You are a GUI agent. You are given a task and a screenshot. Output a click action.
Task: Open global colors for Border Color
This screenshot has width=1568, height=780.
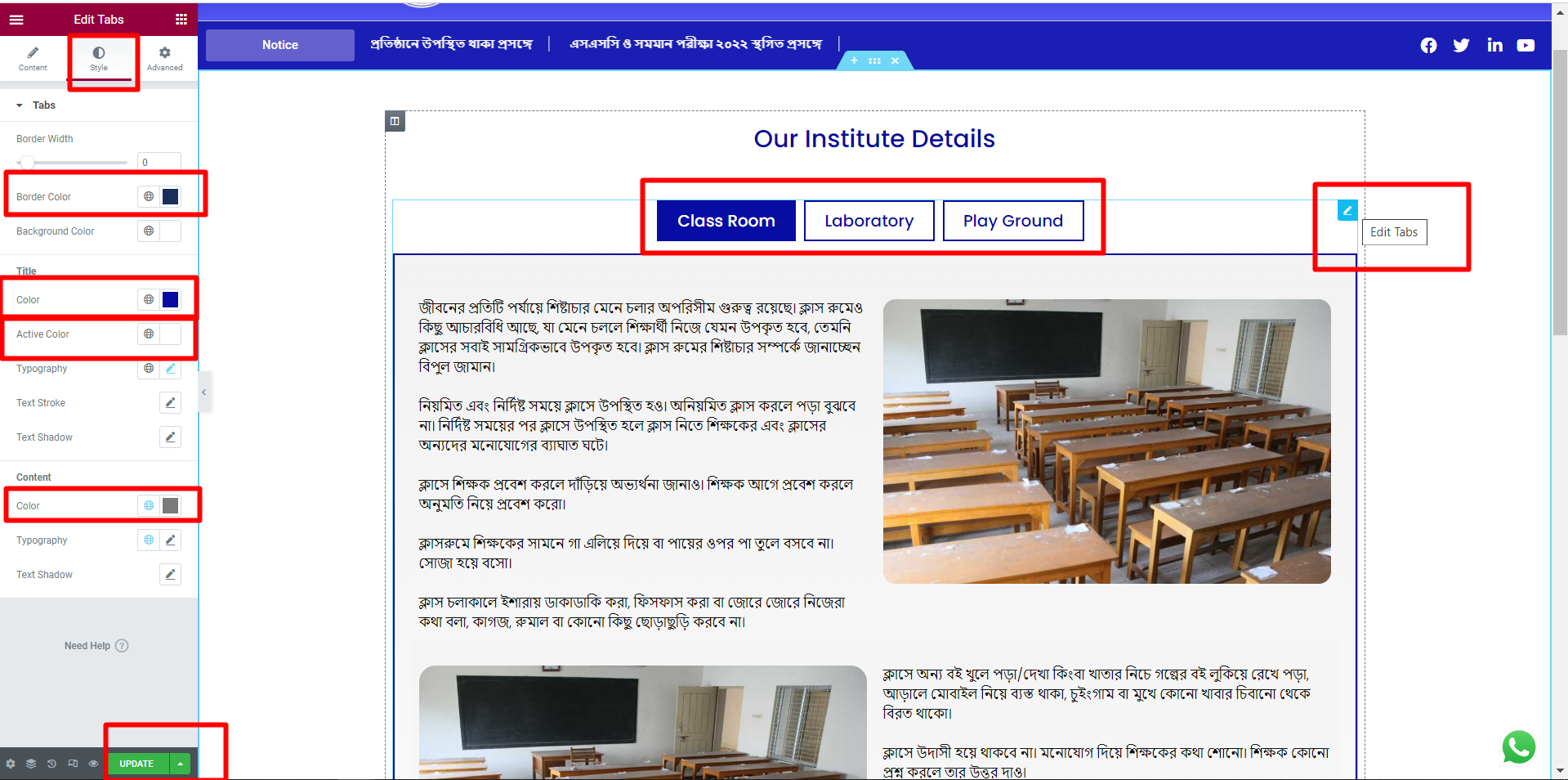click(149, 196)
